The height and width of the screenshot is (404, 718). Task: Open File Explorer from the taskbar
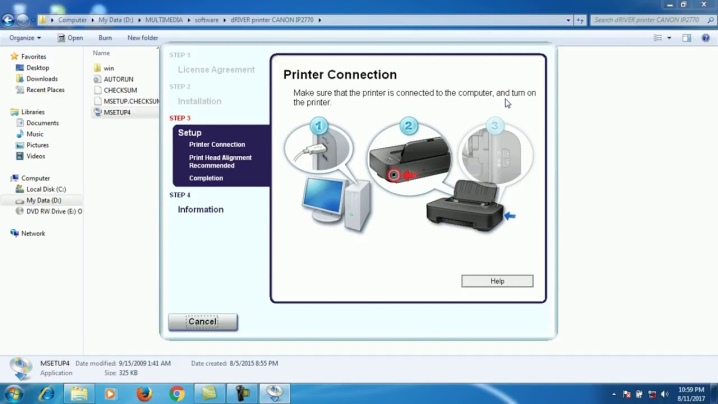tap(79, 394)
